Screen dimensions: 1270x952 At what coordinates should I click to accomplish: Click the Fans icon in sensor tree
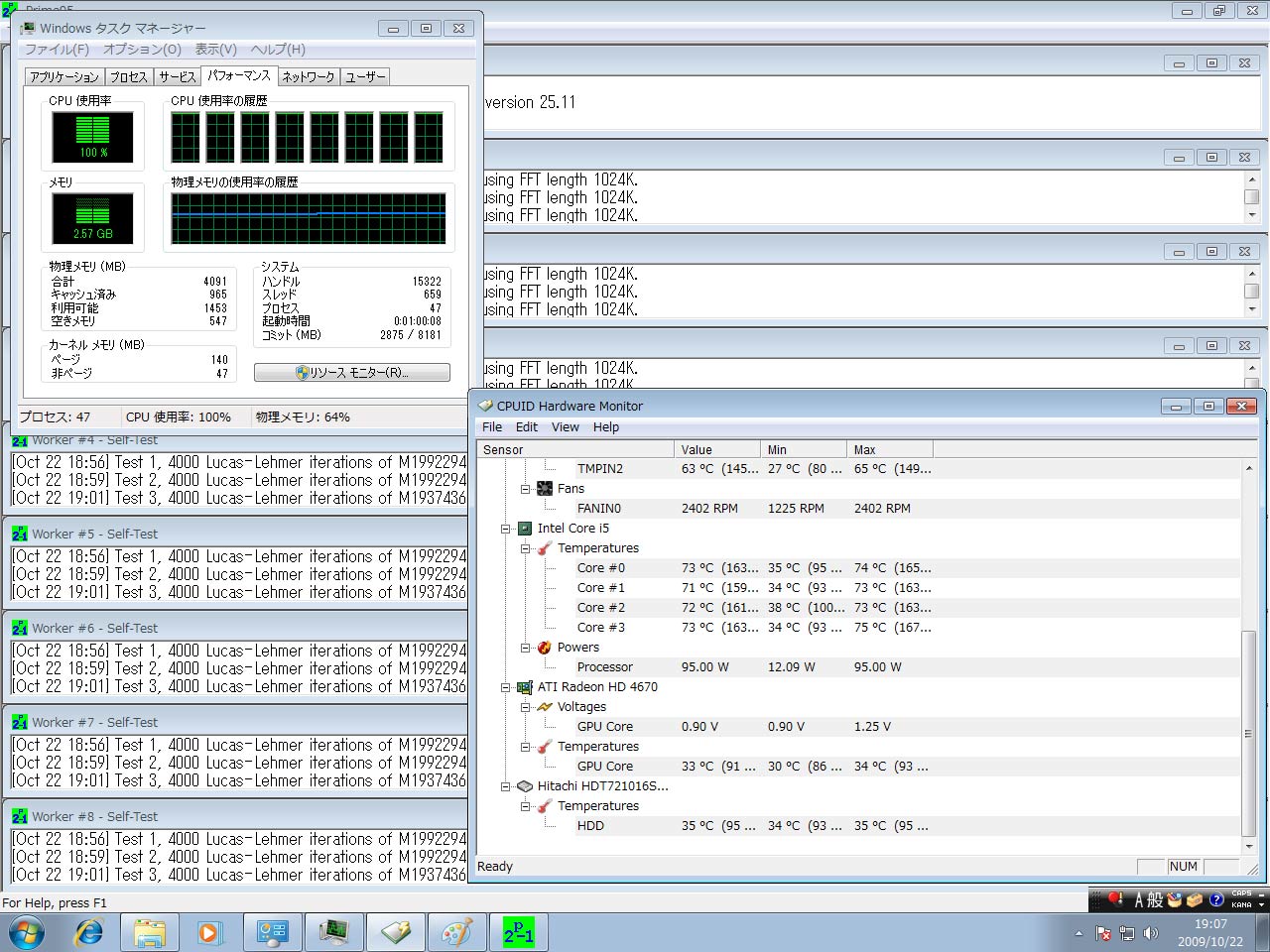[545, 489]
